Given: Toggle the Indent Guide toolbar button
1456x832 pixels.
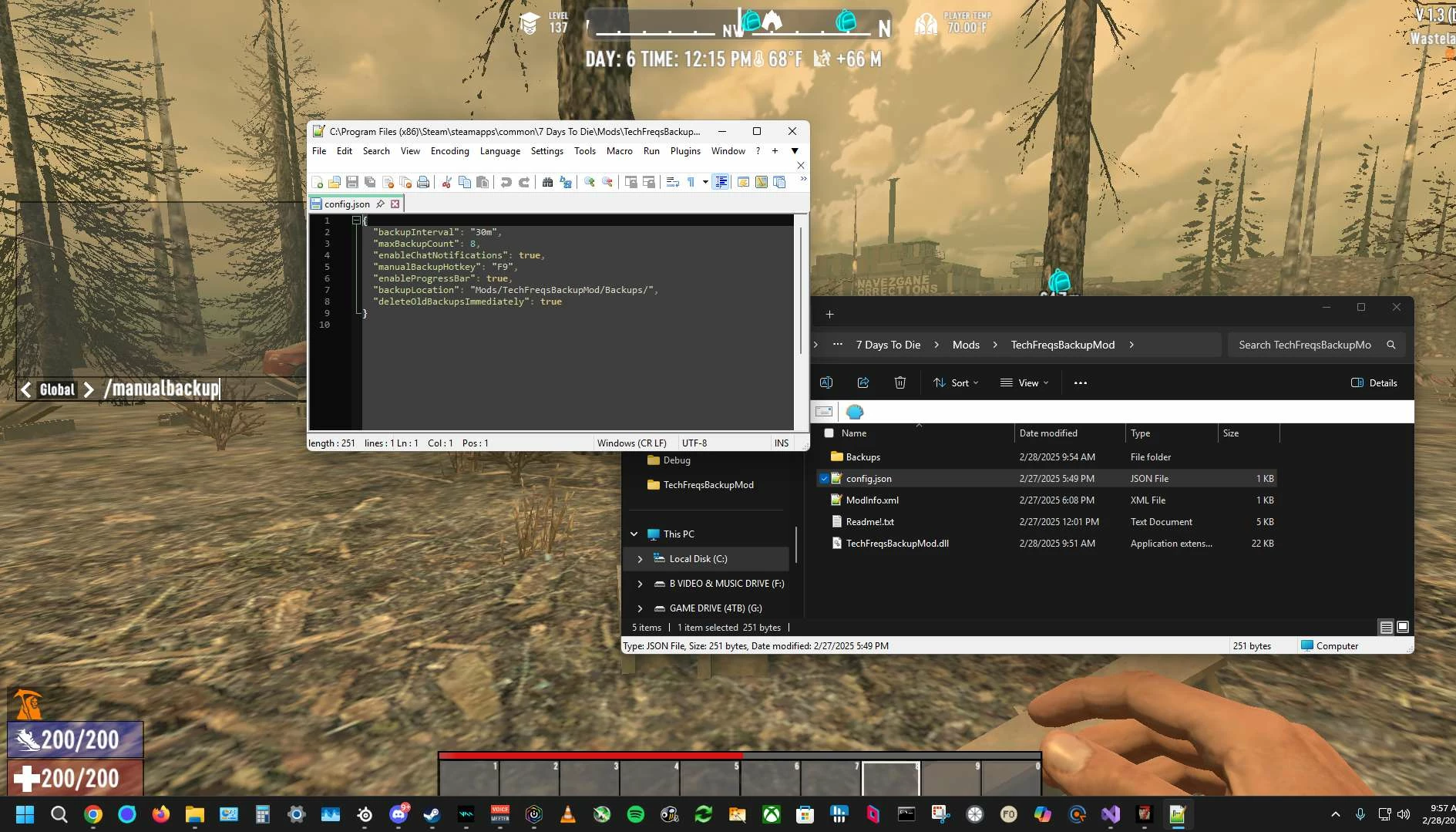Looking at the screenshot, I should point(721,182).
